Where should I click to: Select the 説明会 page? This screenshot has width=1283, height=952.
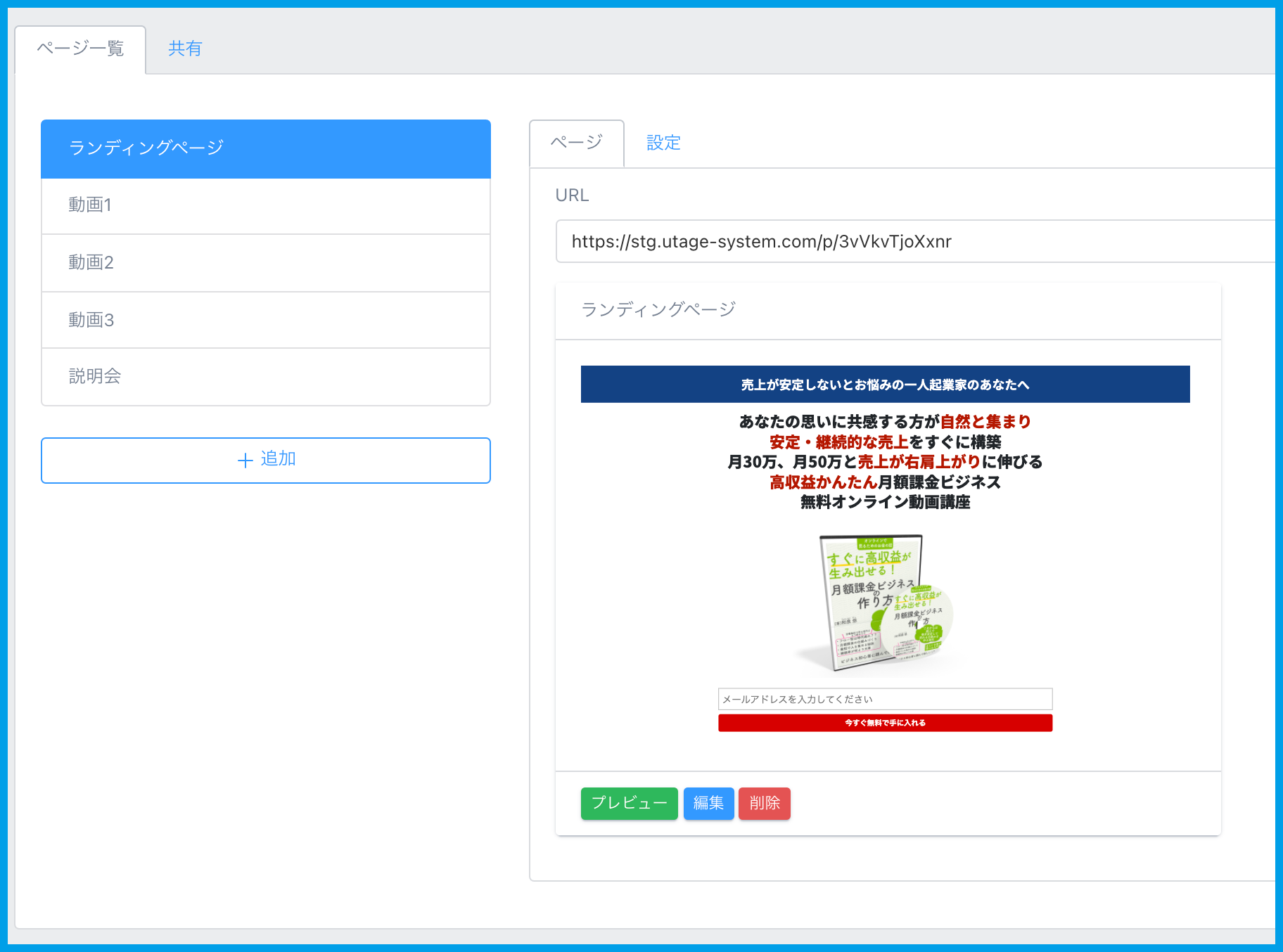(x=265, y=377)
